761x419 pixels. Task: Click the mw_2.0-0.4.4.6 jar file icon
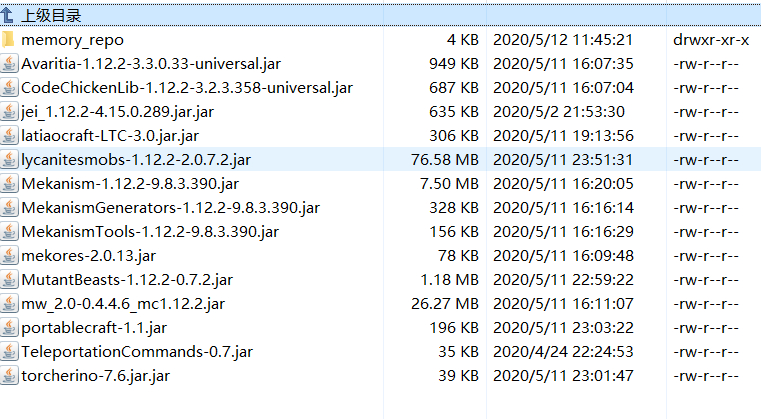9,304
